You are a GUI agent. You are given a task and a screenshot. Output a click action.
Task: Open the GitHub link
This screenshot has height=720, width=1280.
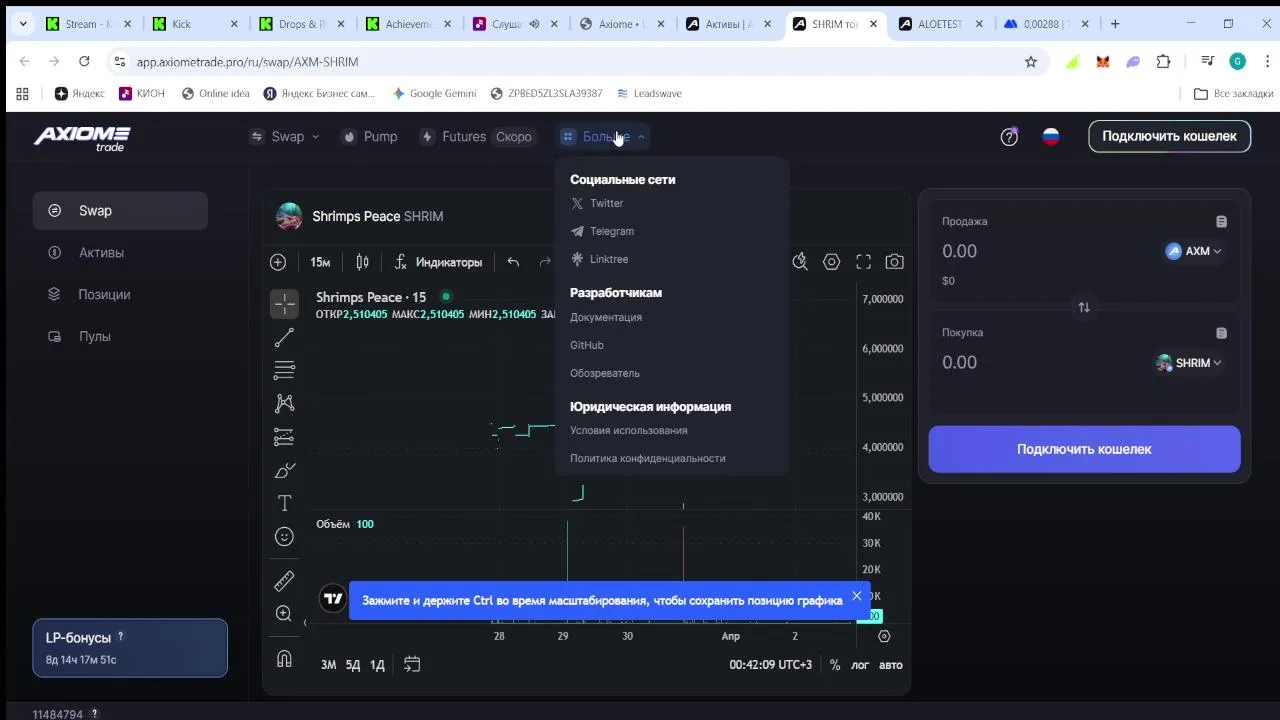point(587,345)
